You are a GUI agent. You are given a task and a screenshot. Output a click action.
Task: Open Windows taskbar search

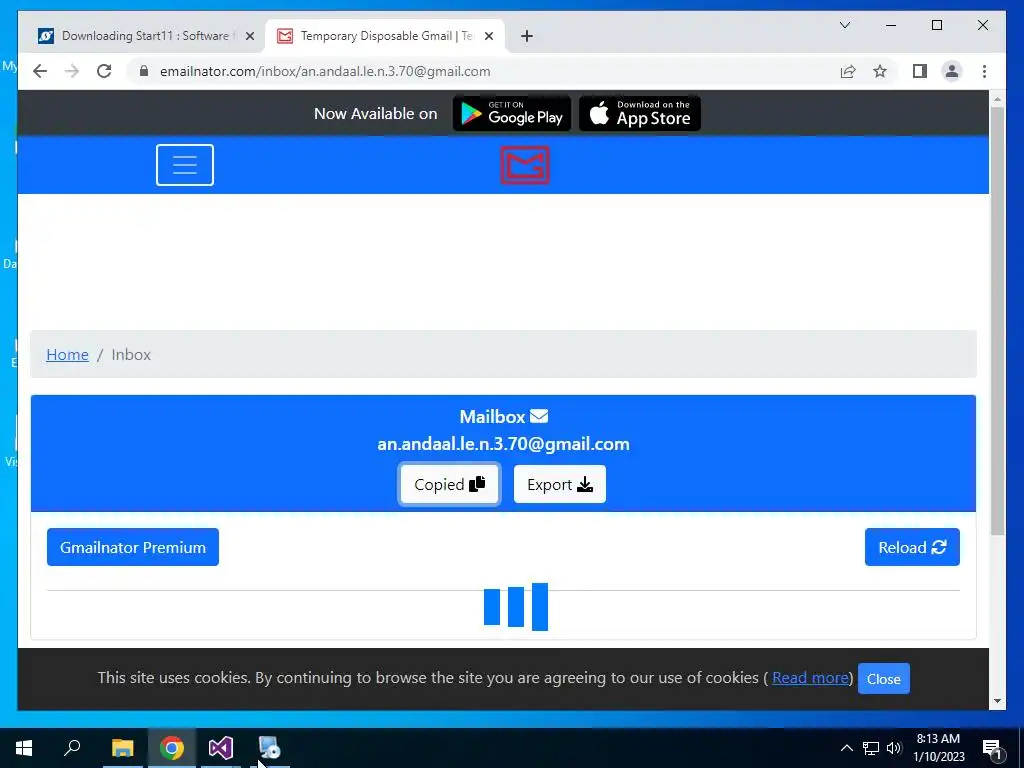click(x=72, y=748)
